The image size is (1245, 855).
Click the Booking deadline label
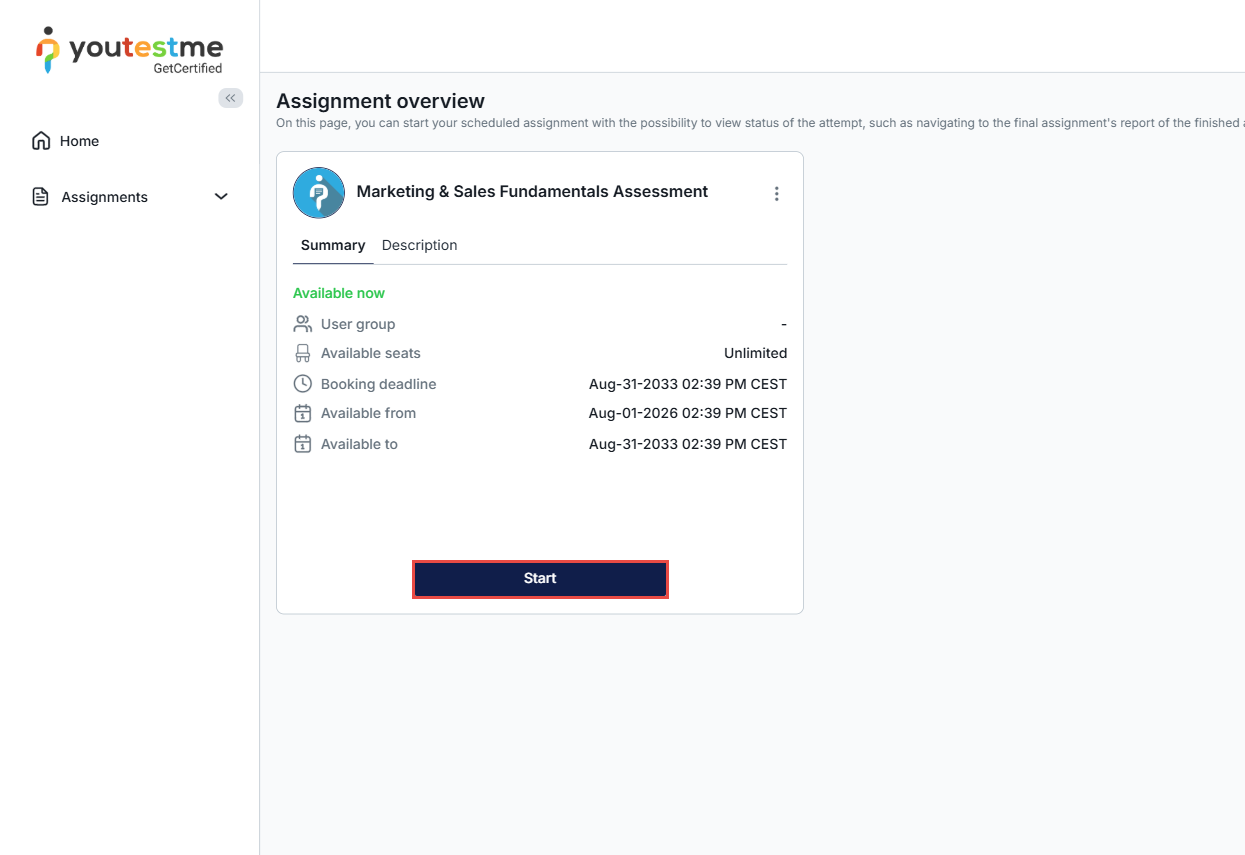tap(379, 384)
